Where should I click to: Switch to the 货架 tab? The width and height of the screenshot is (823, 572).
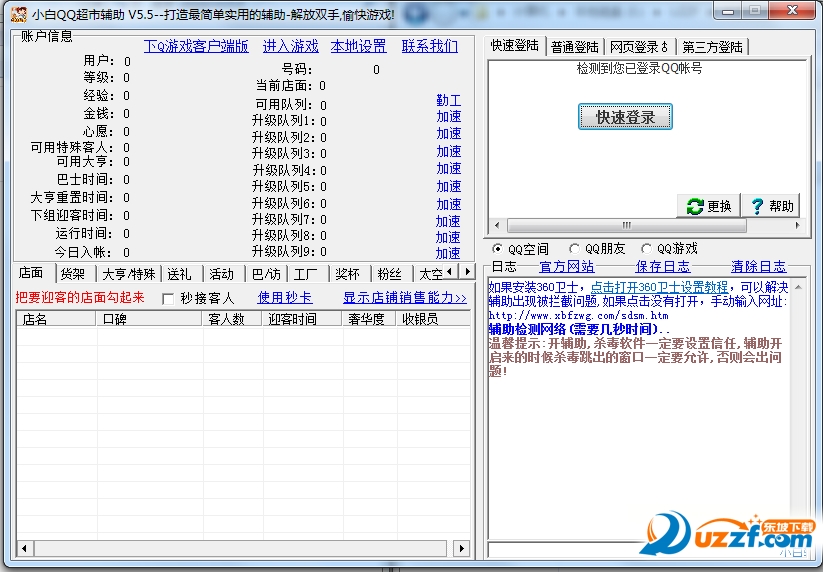(73, 274)
